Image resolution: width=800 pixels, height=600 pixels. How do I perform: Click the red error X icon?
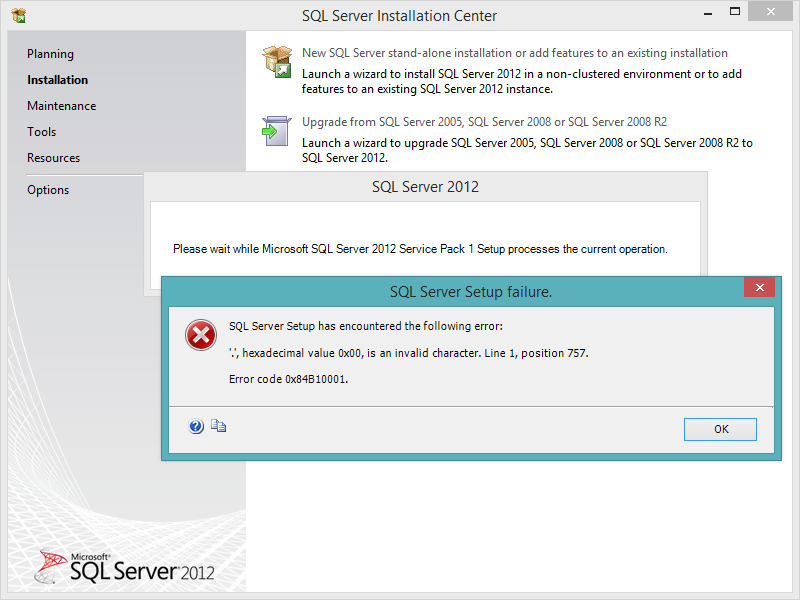[x=201, y=335]
